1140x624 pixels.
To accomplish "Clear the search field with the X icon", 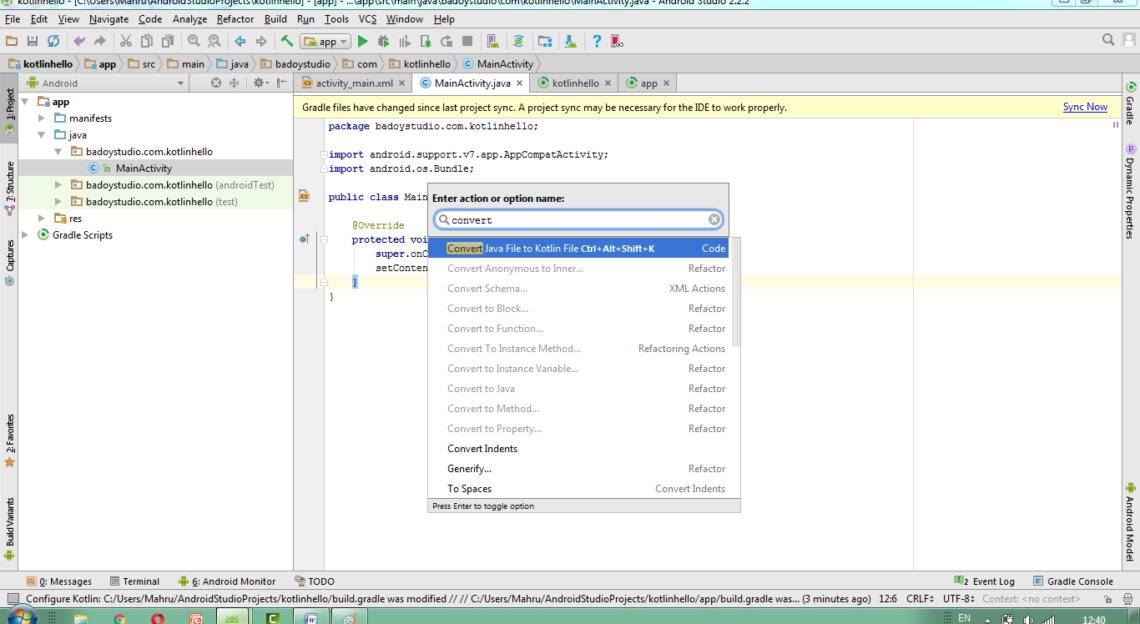I will pyautogui.click(x=714, y=220).
